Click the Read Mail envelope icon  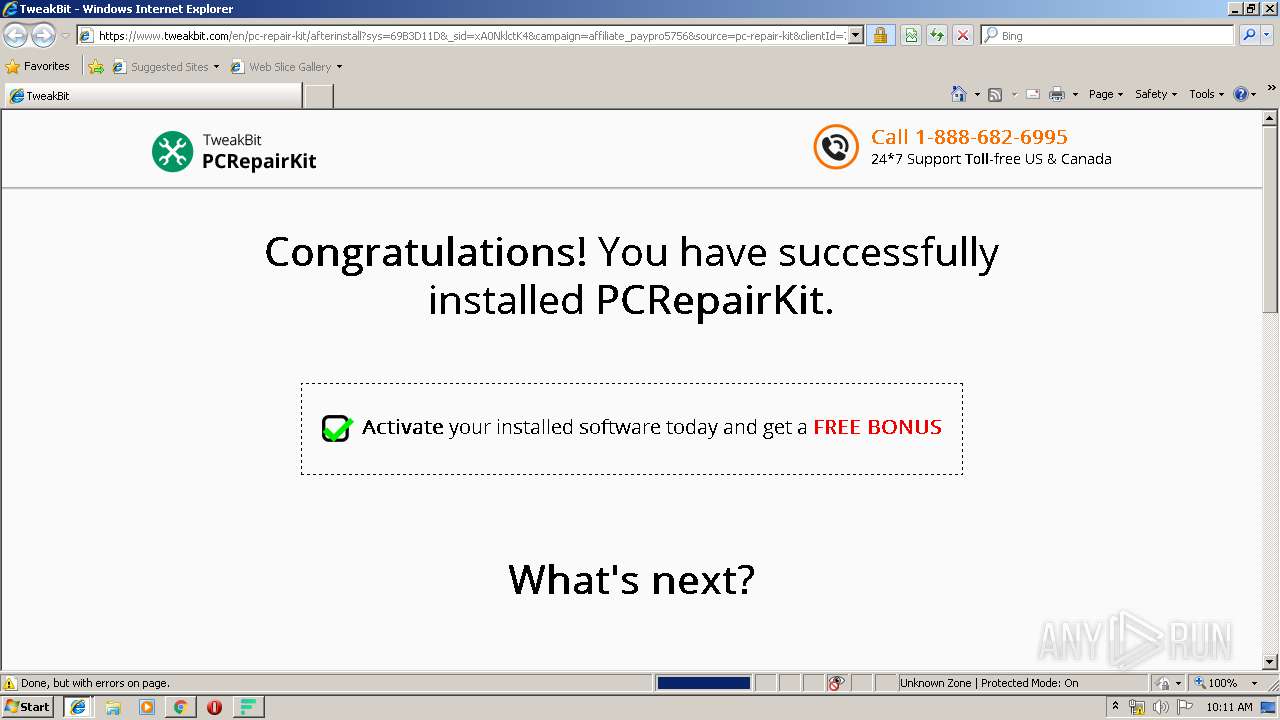point(1033,94)
